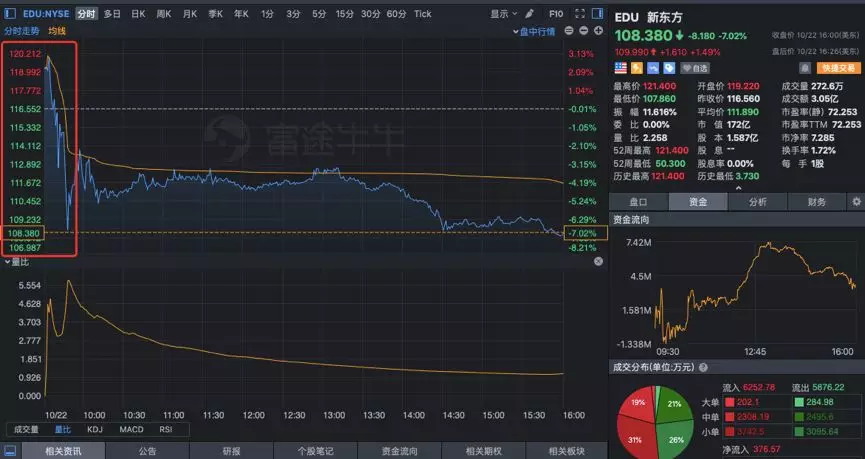Toggle the left sidebar panel icon
Screen dimensions: 865x459
coord(10,14)
